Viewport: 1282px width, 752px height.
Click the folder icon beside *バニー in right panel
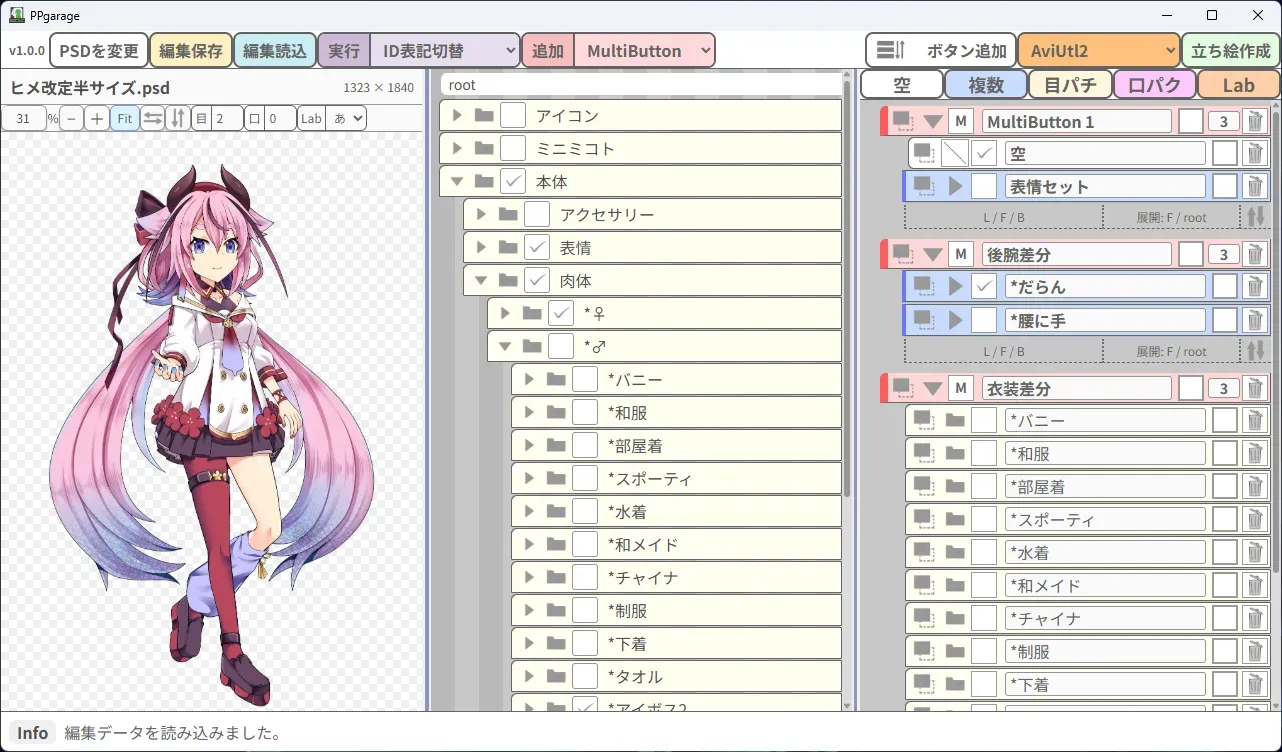tap(955, 421)
